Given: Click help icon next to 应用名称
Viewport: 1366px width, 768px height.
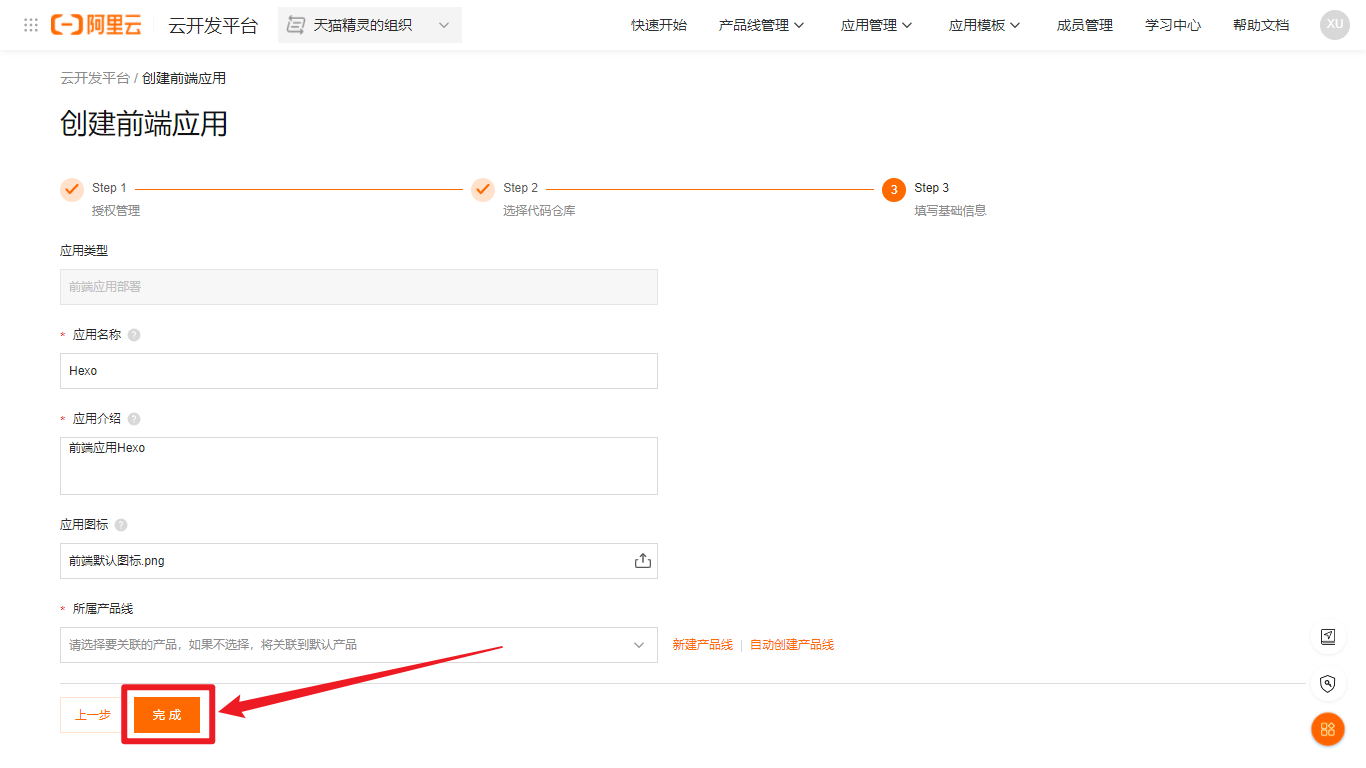Looking at the screenshot, I should 134,335.
